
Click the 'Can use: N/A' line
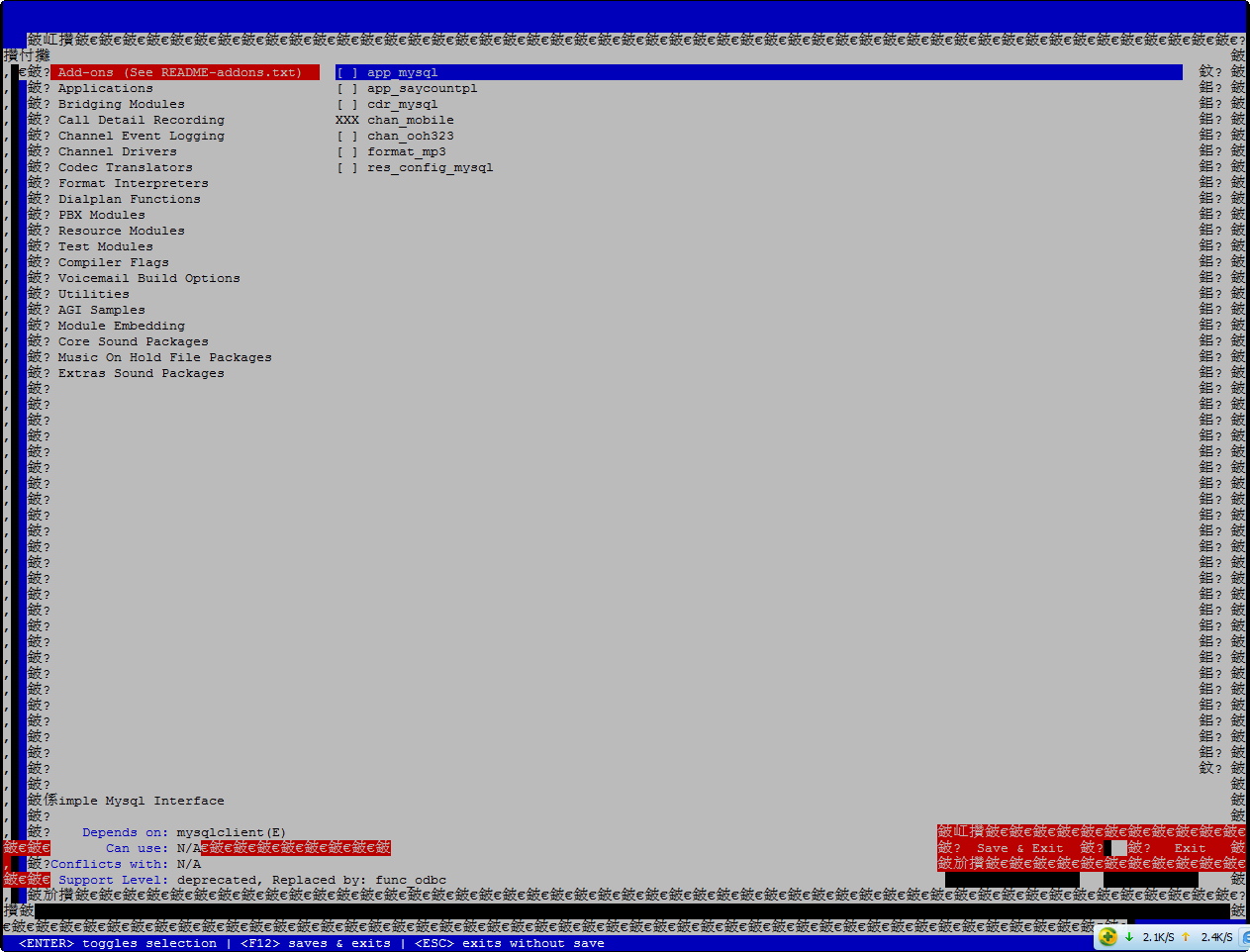[153, 848]
